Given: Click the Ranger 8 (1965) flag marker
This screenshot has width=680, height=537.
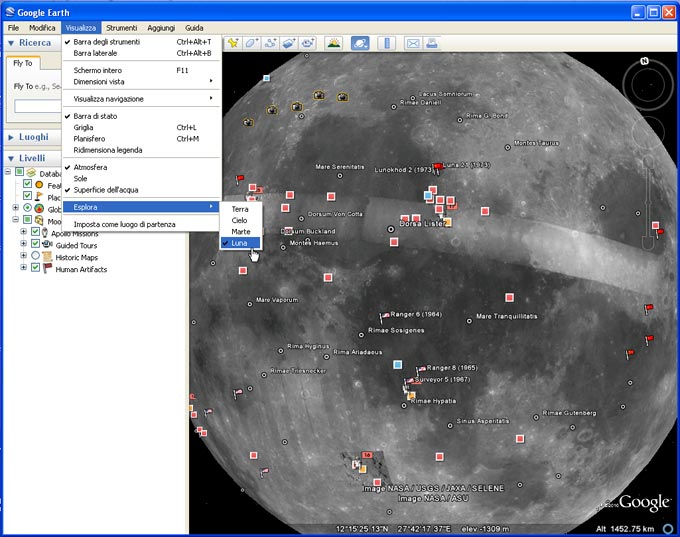Looking at the screenshot, I should click(x=421, y=370).
